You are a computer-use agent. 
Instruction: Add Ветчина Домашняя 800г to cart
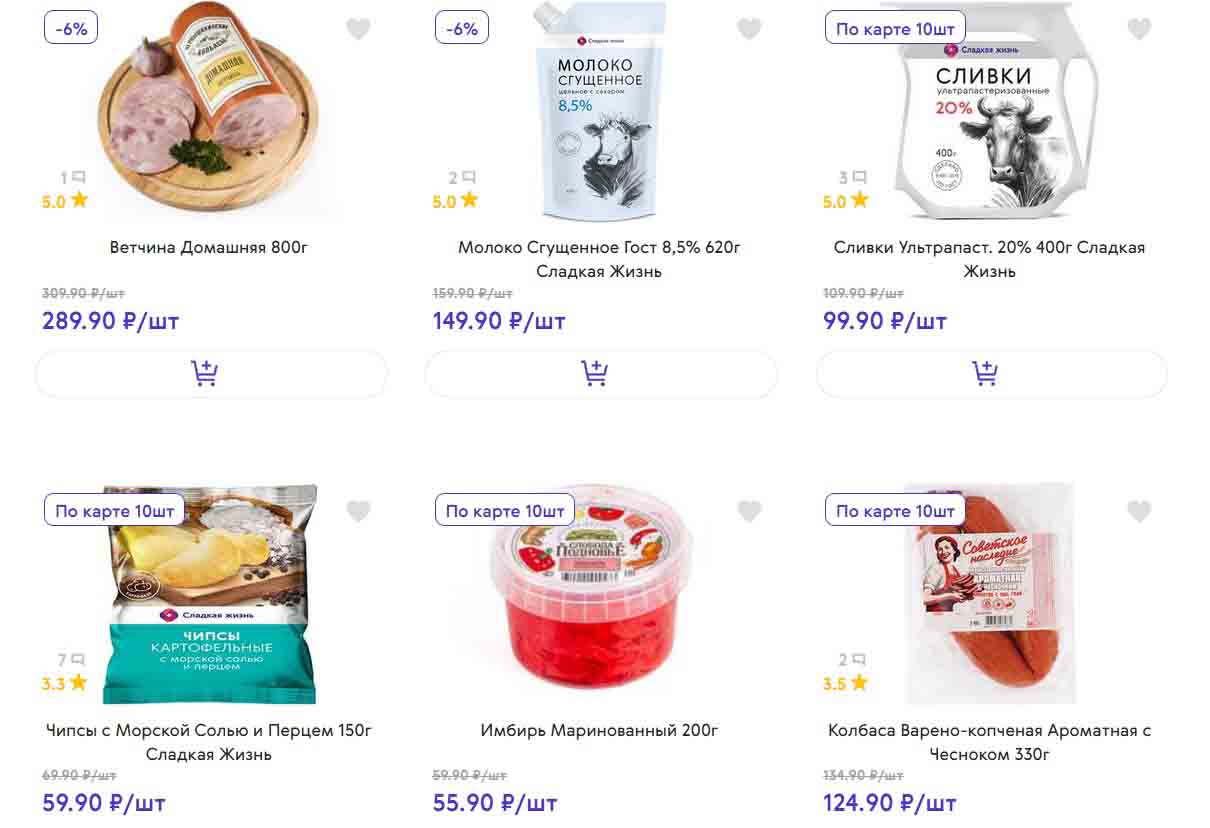[211, 374]
